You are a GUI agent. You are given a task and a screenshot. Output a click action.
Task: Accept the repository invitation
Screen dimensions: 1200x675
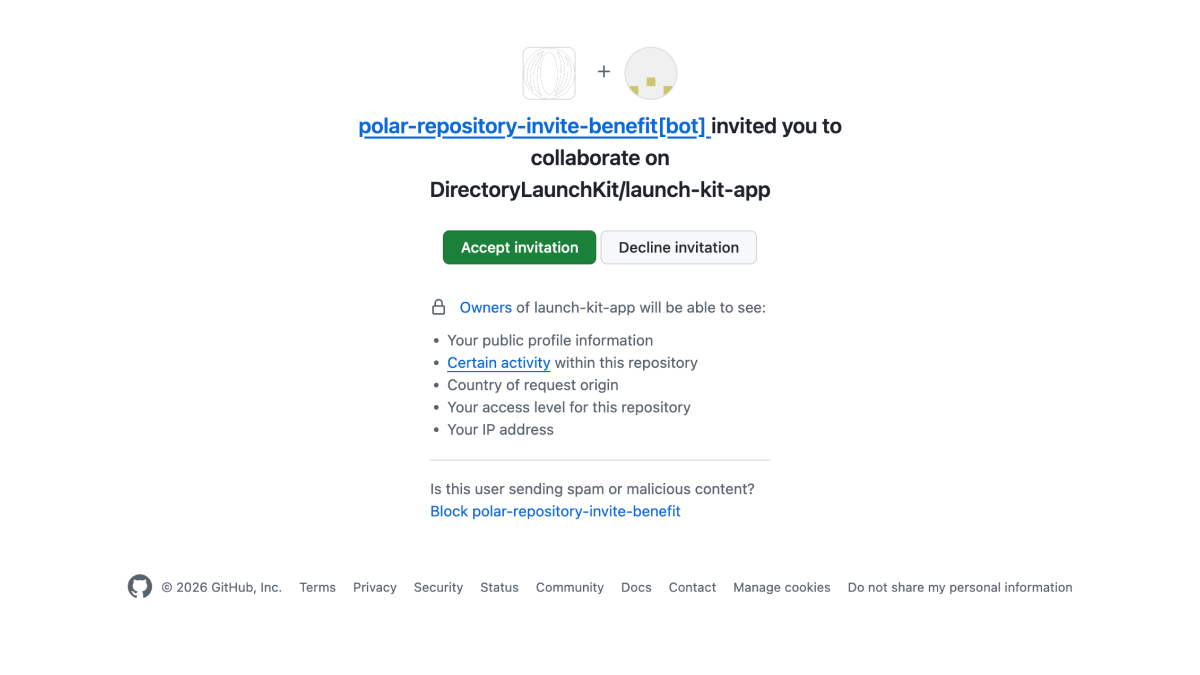(519, 248)
